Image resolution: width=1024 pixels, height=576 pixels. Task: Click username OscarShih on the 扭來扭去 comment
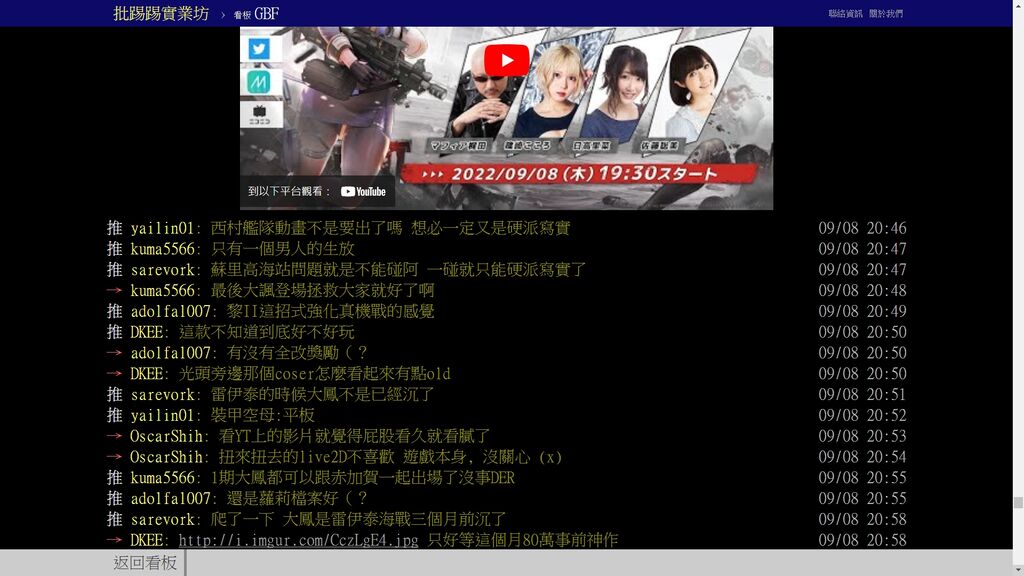[x=166, y=457]
